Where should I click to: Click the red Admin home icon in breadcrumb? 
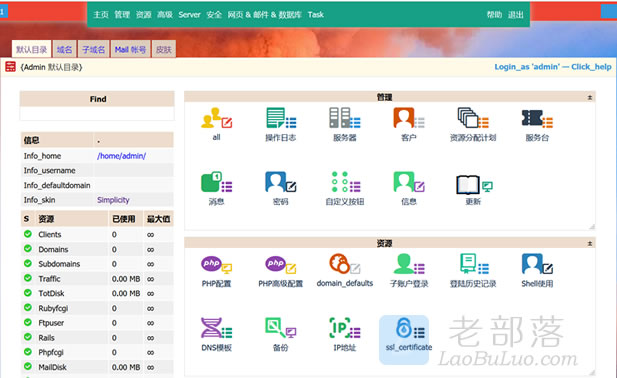coord(10,67)
